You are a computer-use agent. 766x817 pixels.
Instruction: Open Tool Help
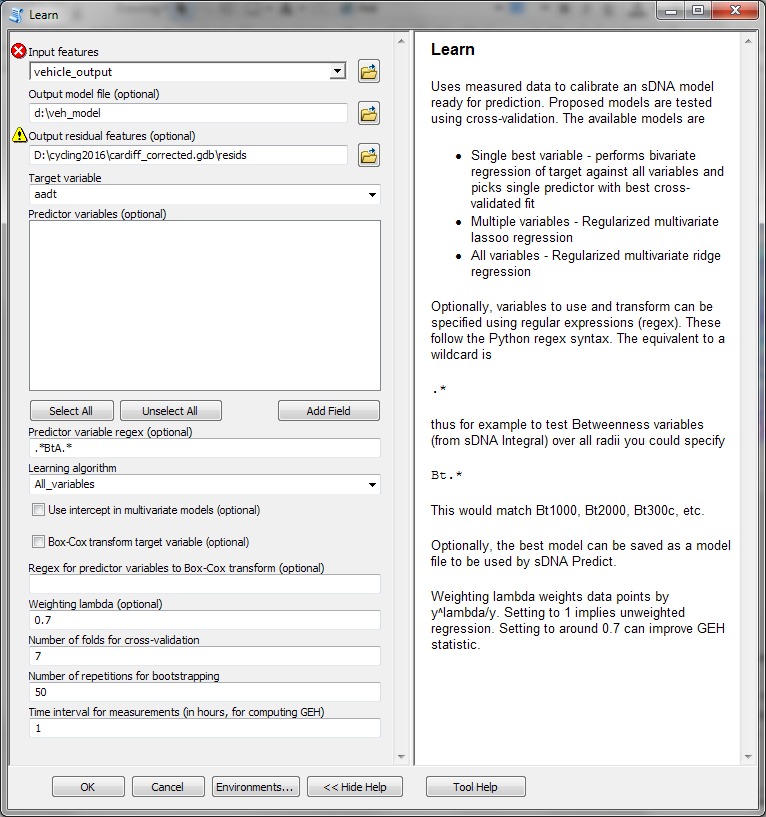pyautogui.click(x=476, y=787)
